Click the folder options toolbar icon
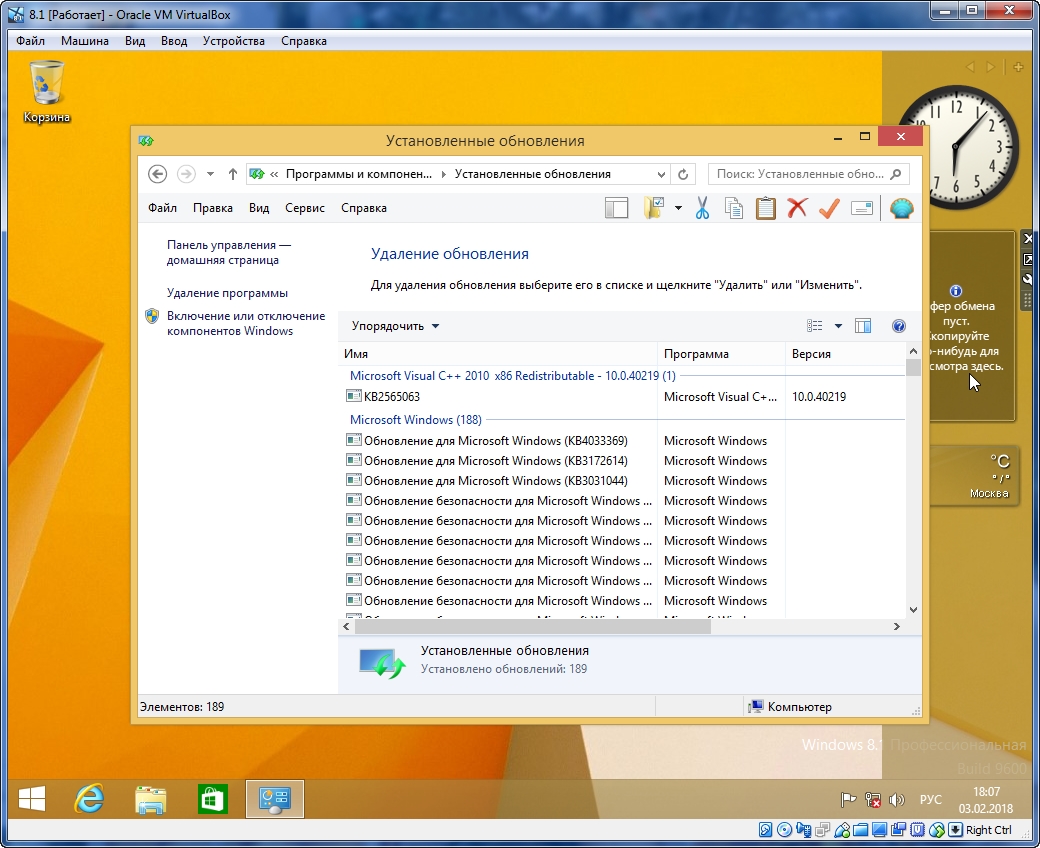 click(654, 208)
